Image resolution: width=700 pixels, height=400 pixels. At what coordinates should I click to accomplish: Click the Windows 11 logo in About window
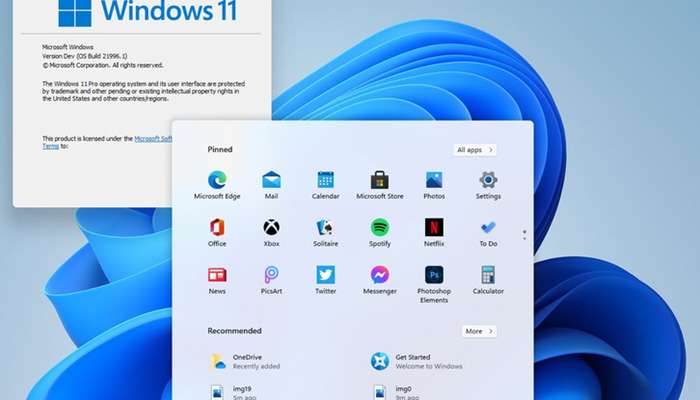(x=147, y=11)
